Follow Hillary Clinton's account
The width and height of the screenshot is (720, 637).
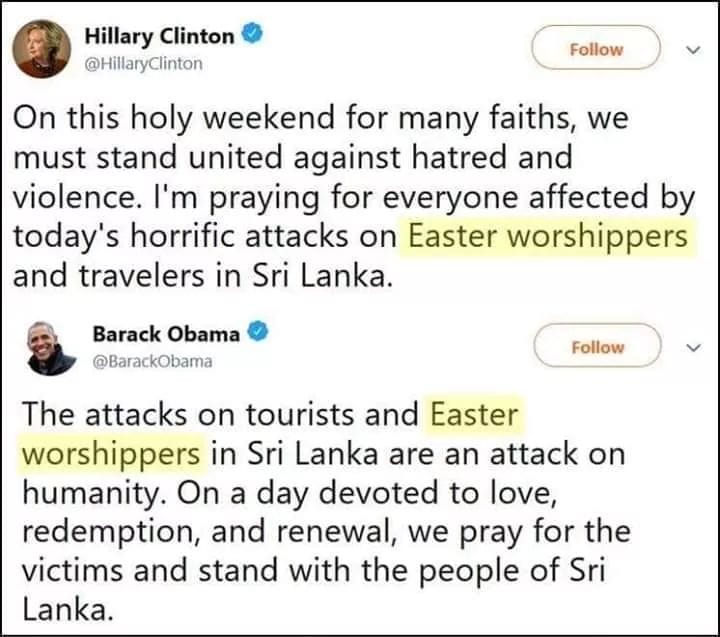click(597, 49)
